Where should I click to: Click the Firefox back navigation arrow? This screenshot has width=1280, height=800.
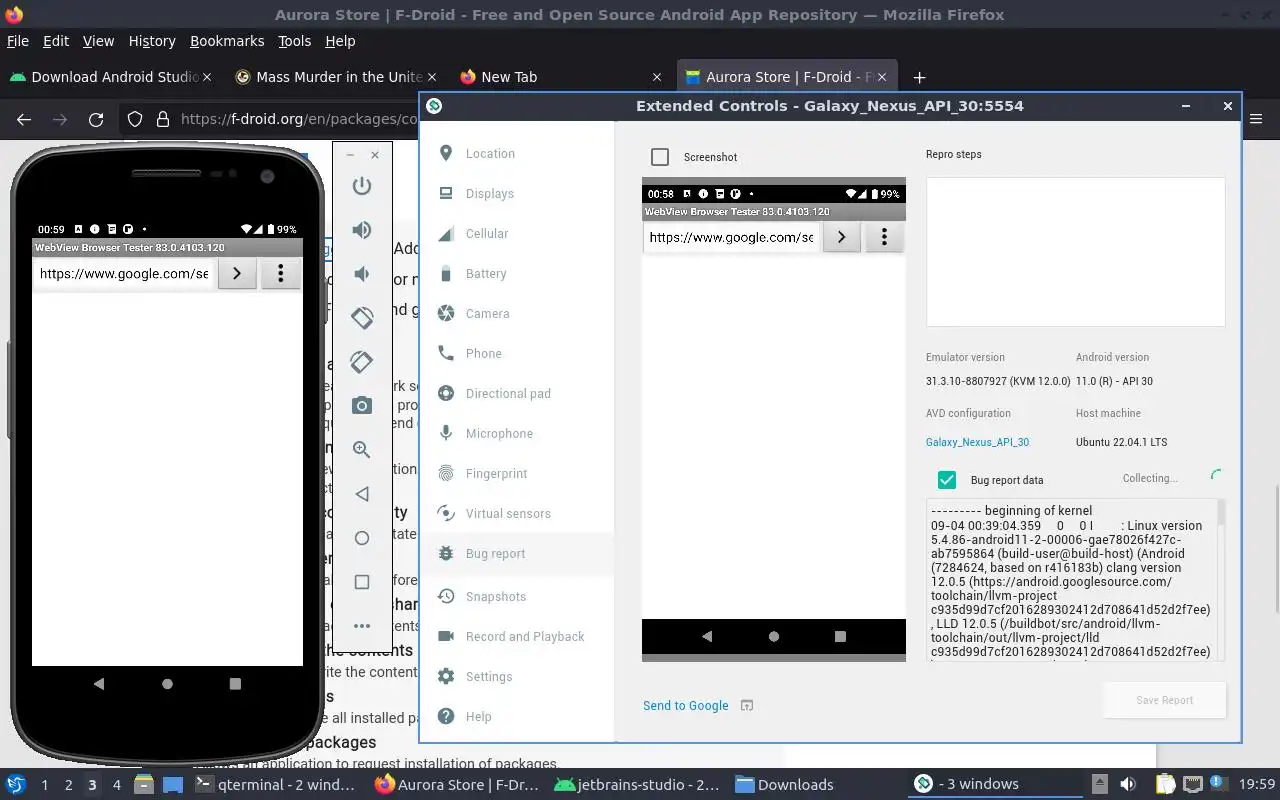point(24,119)
